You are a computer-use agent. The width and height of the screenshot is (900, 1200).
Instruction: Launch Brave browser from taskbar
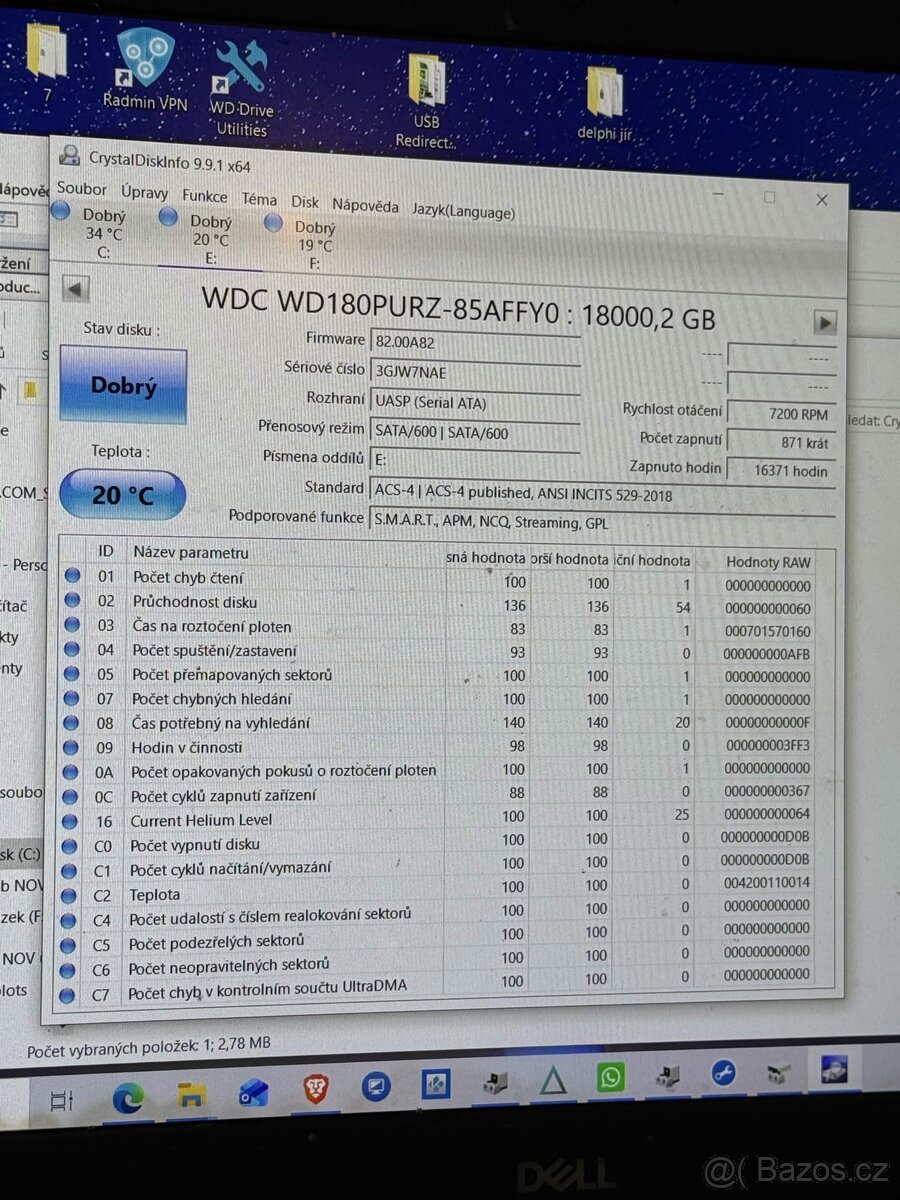point(316,1089)
